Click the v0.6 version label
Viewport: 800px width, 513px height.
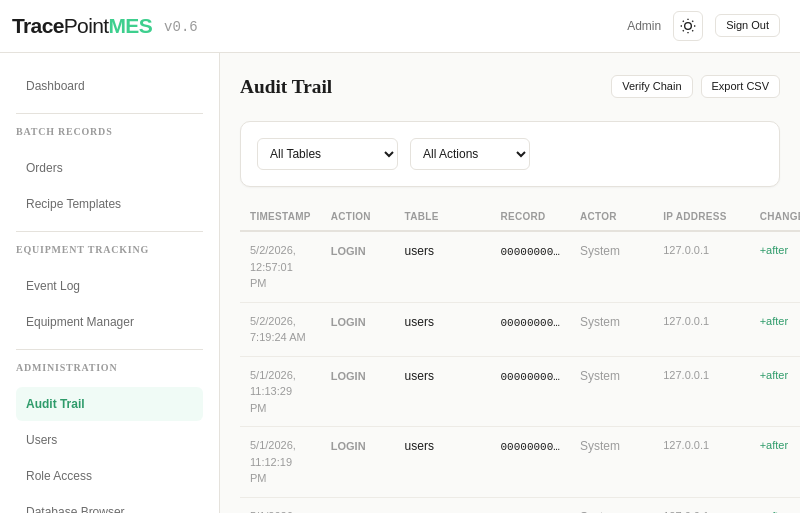tap(181, 27)
